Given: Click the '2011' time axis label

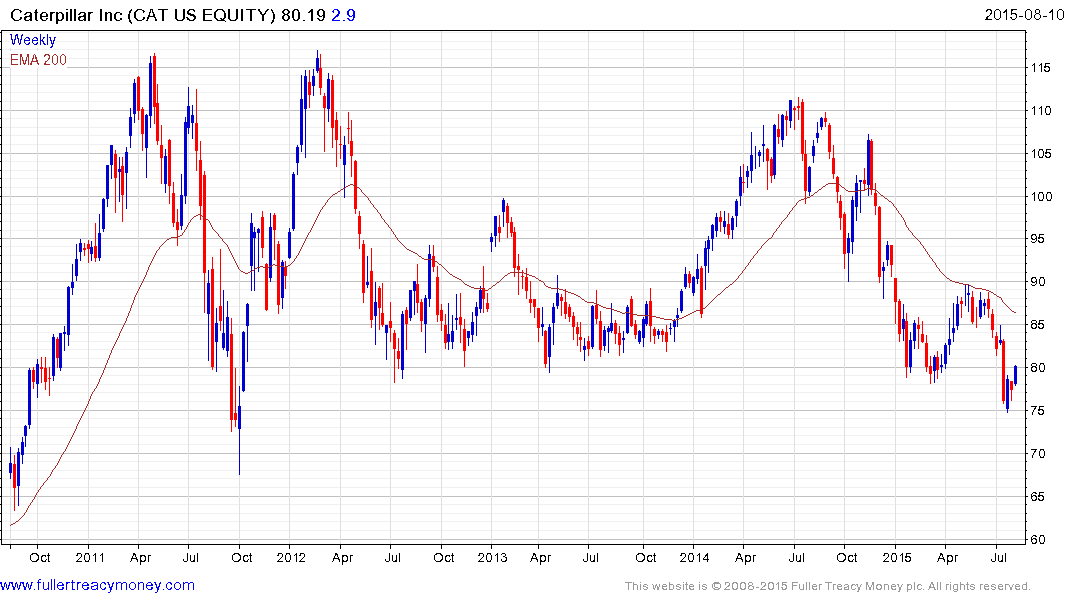Looking at the screenshot, I should click(x=90, y=557).
